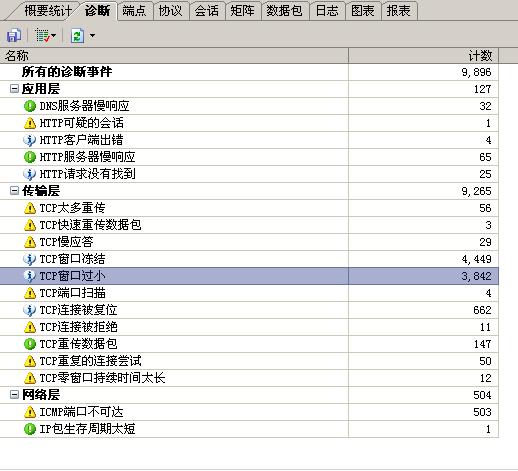Click info icon of HTTP客户端出错
518x471 pixels.
click(30, 140)
